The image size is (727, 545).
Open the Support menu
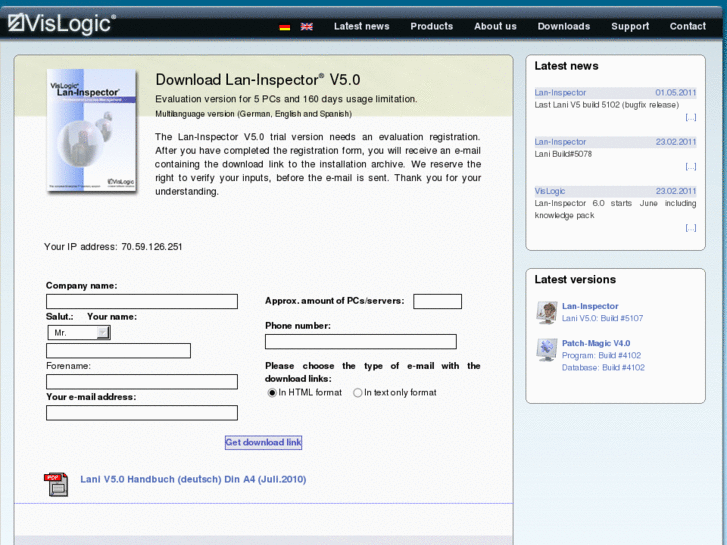[x=630, y=26]
